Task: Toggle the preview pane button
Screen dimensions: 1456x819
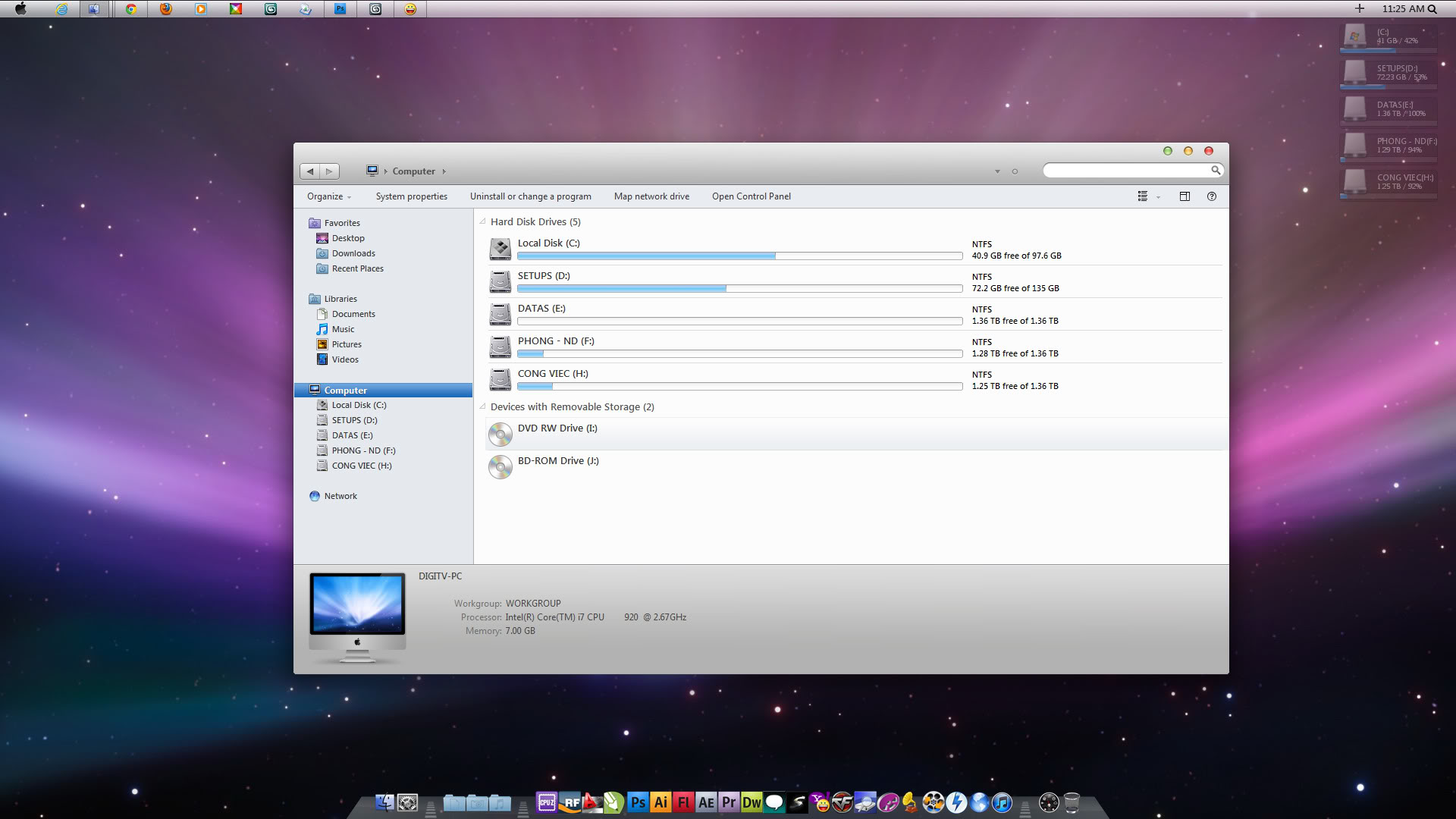Action: (x=1185, y=196)
